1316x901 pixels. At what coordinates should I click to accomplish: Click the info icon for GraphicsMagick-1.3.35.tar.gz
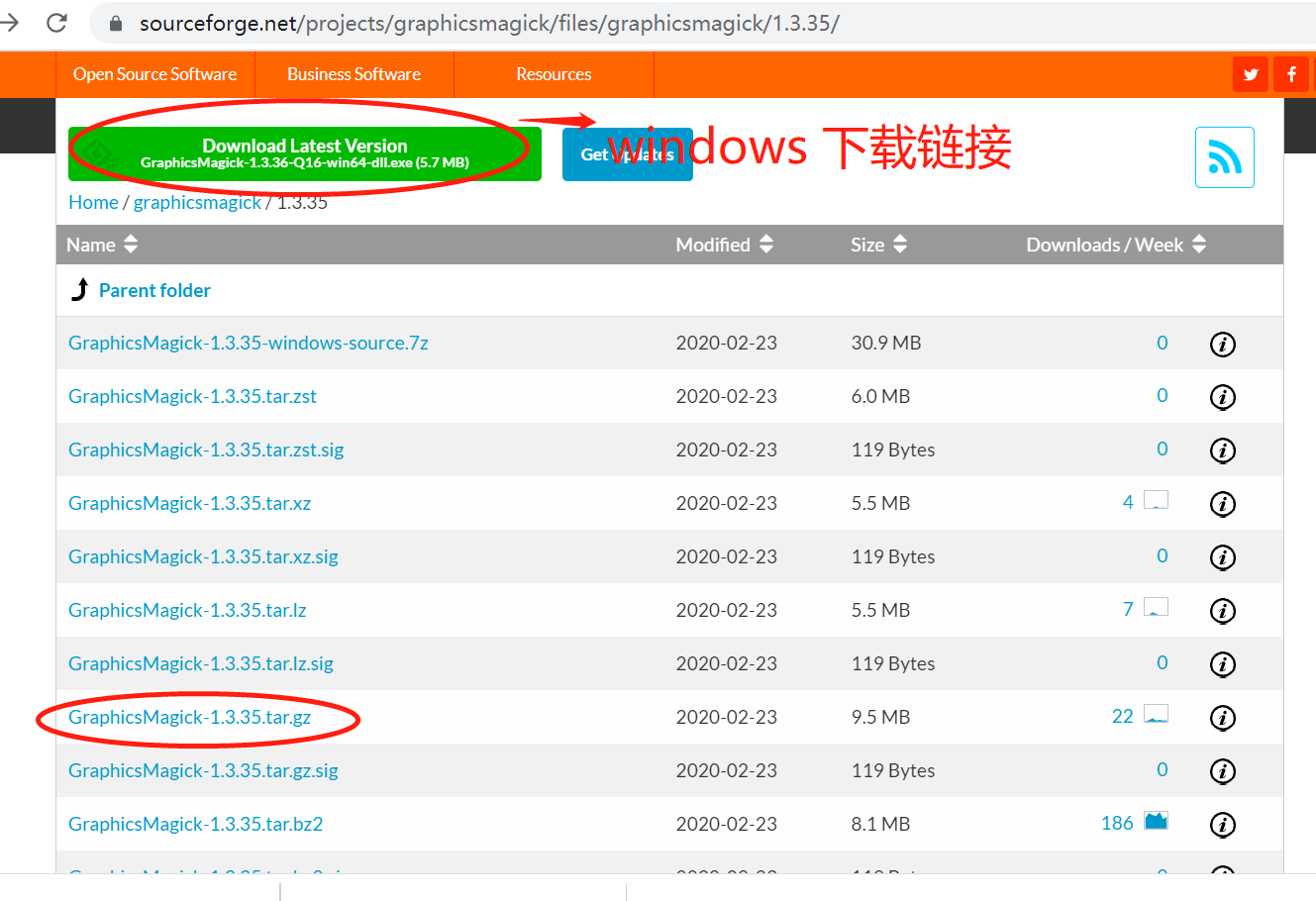(x=1222, y=718)
